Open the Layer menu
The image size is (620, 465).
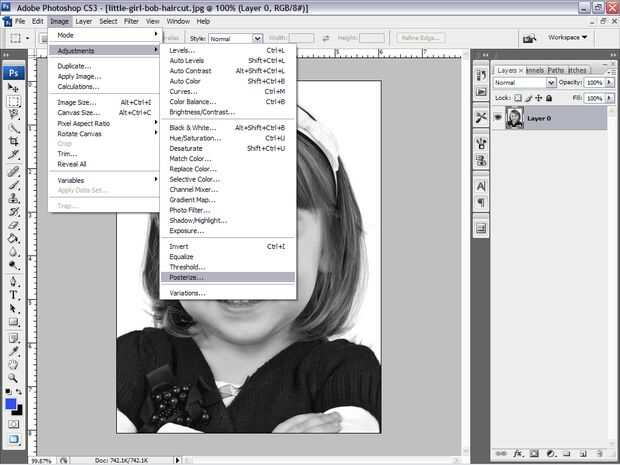pos(84,21)
